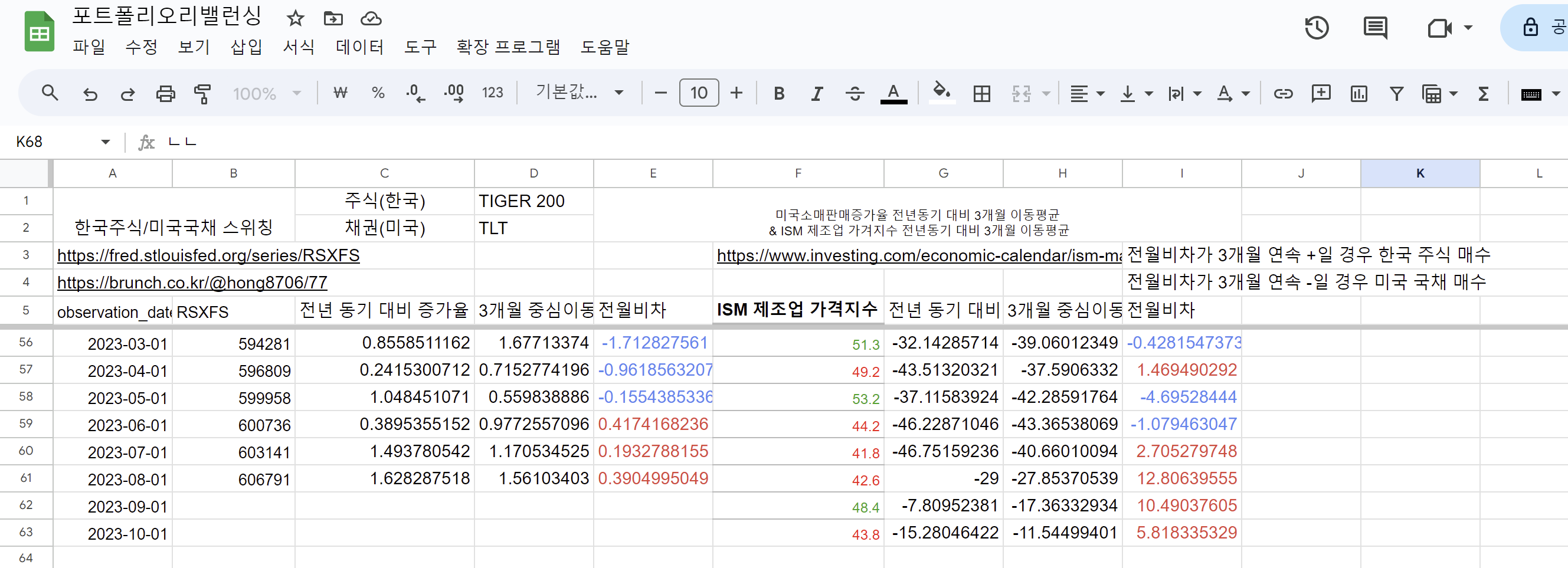Format cell as percent
This screenshot has height=568, width=1568.
378,93
